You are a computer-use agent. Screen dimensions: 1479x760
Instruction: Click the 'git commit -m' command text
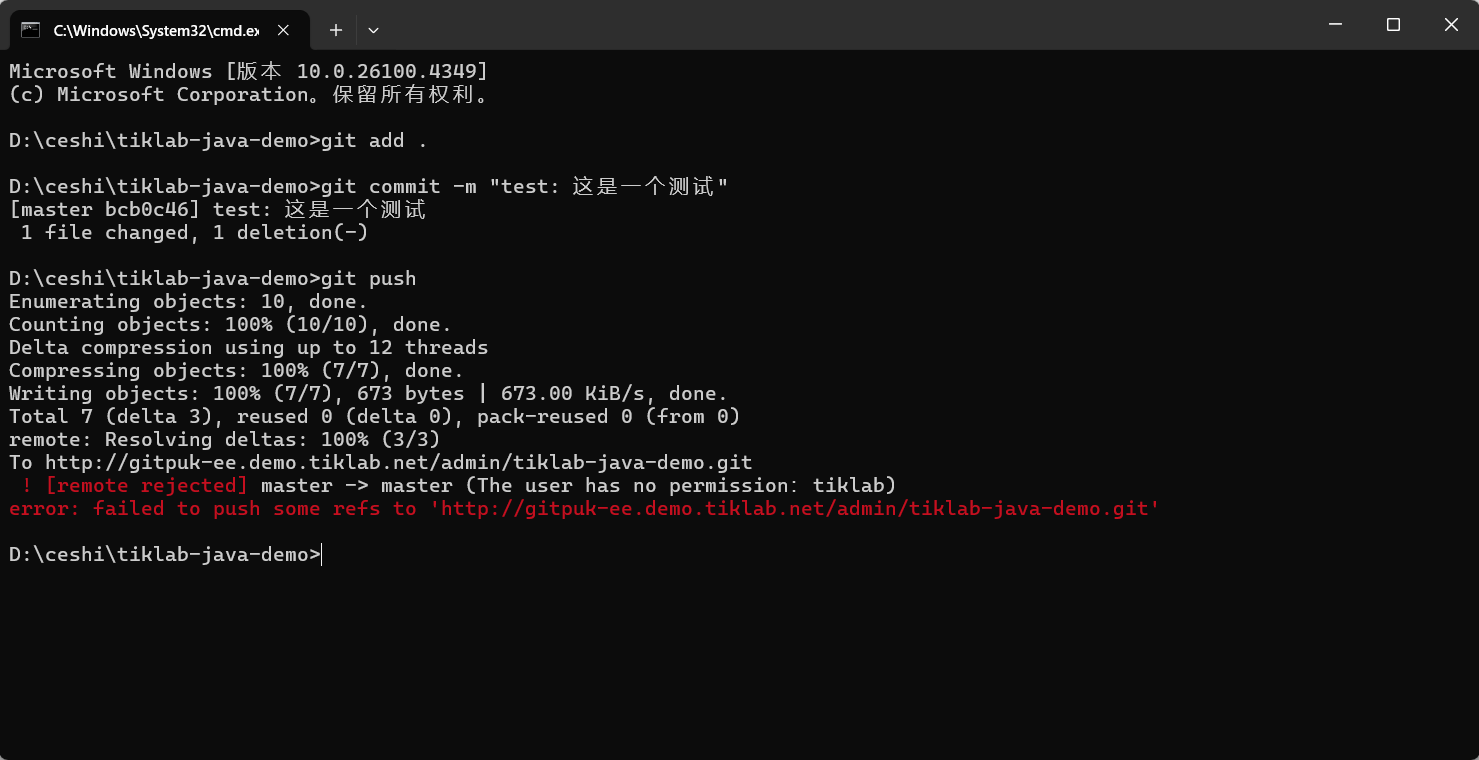pyautogui.click(x=398, y=187)
